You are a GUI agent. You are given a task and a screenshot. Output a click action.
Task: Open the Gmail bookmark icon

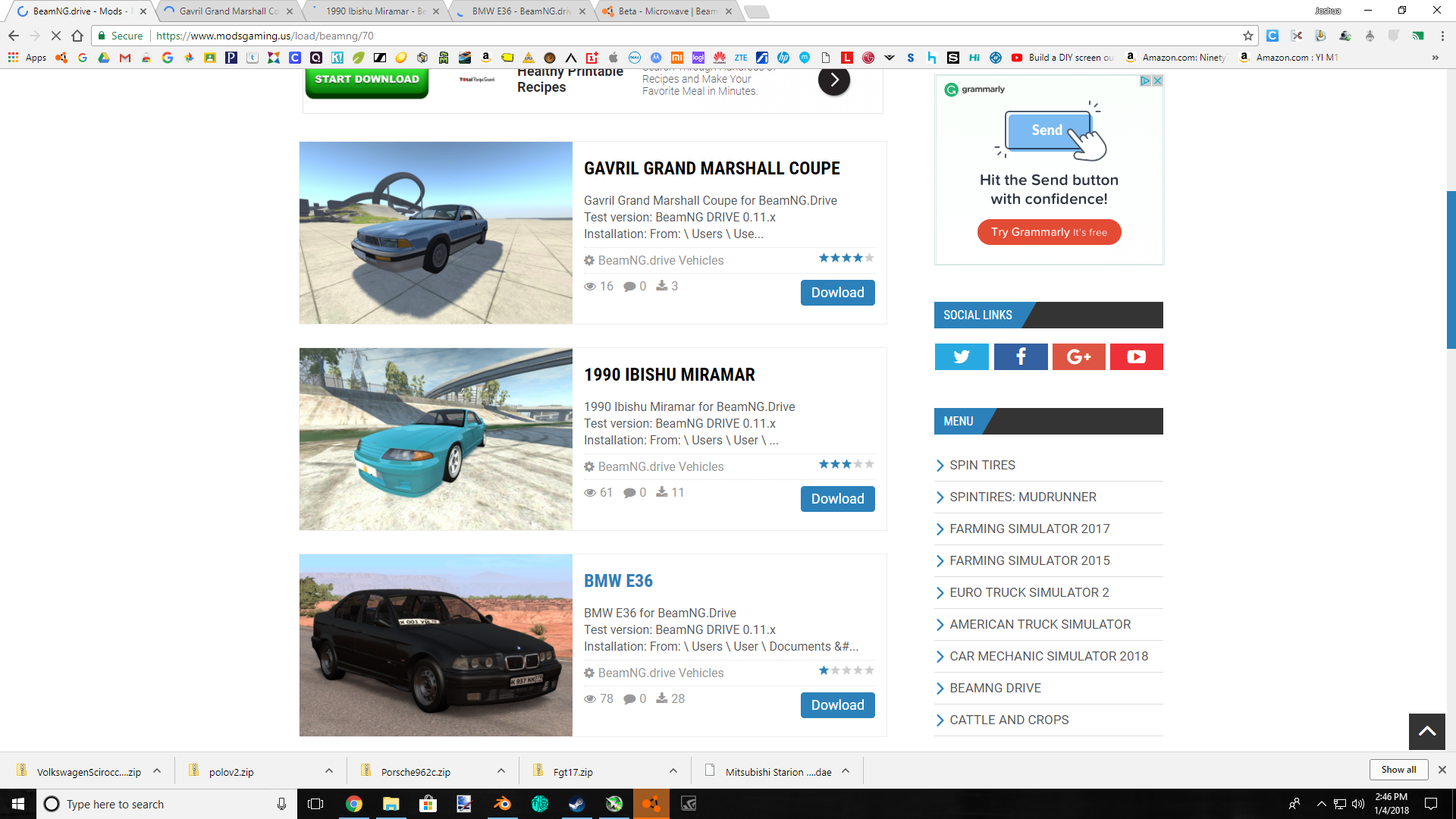coord(125,58)
